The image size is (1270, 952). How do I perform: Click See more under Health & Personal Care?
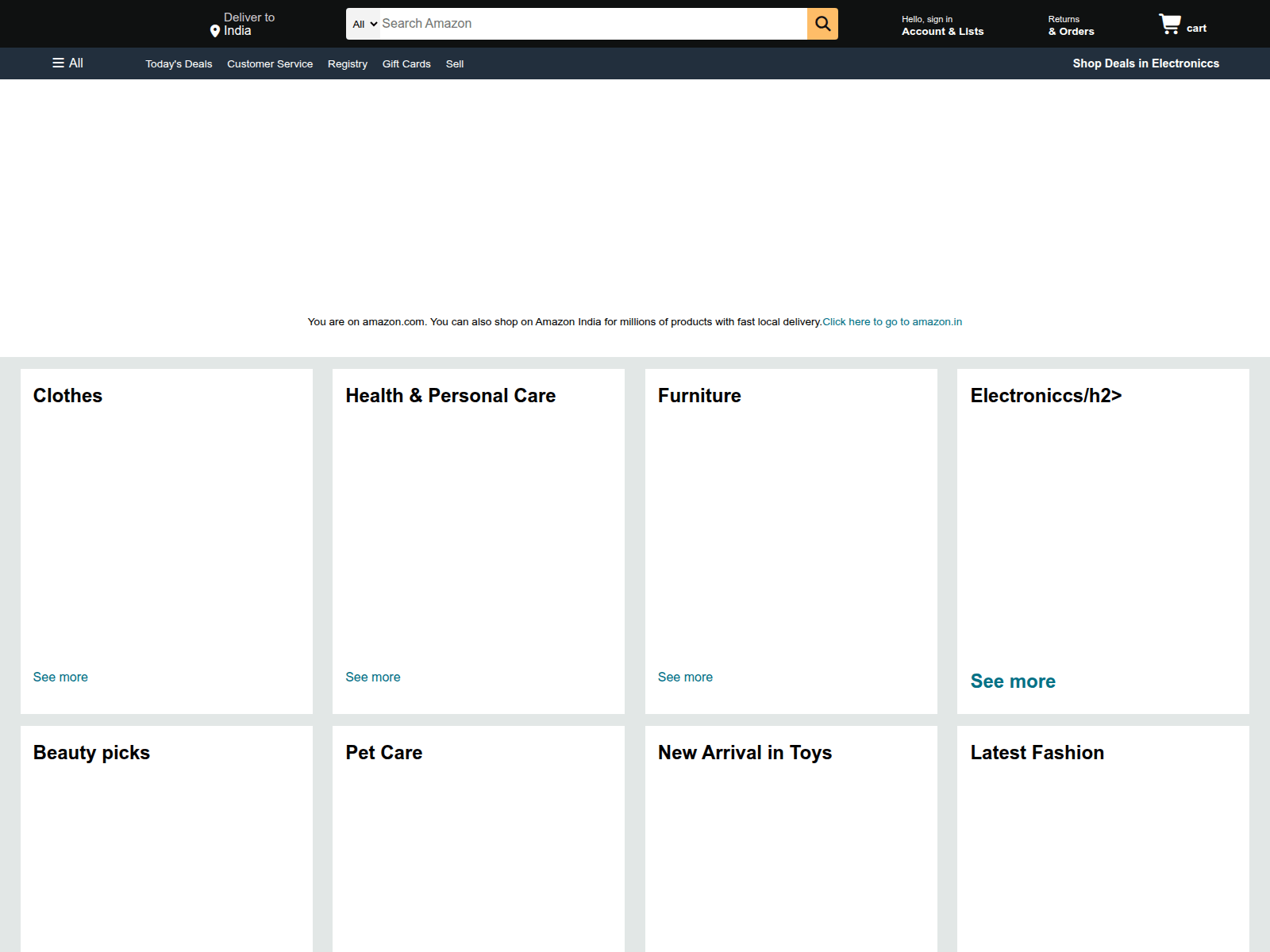[x=372, y=677]
